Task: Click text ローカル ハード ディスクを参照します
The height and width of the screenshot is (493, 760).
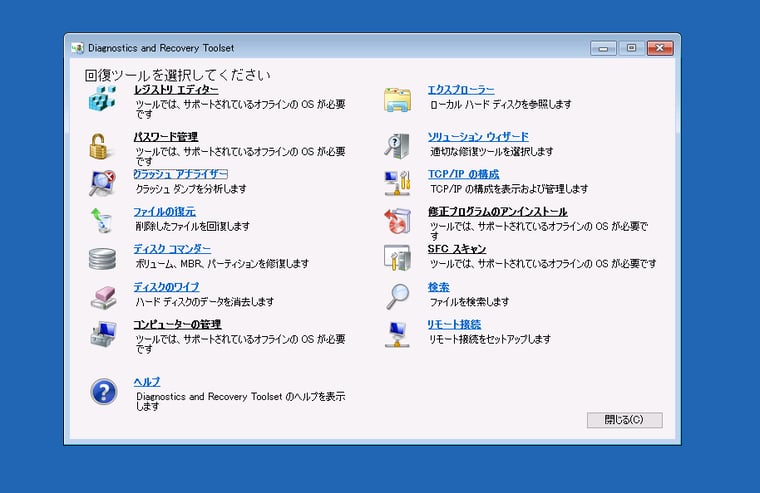Action: (501, 104)
